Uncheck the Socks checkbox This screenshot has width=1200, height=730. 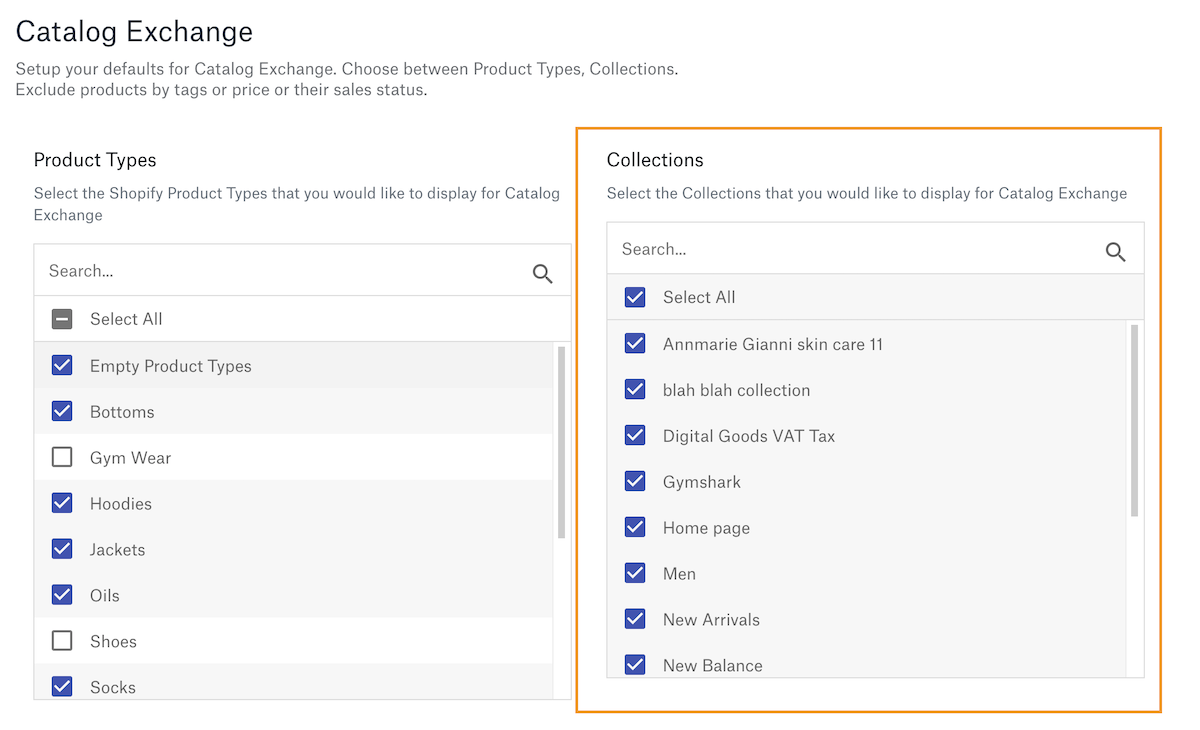62,687
